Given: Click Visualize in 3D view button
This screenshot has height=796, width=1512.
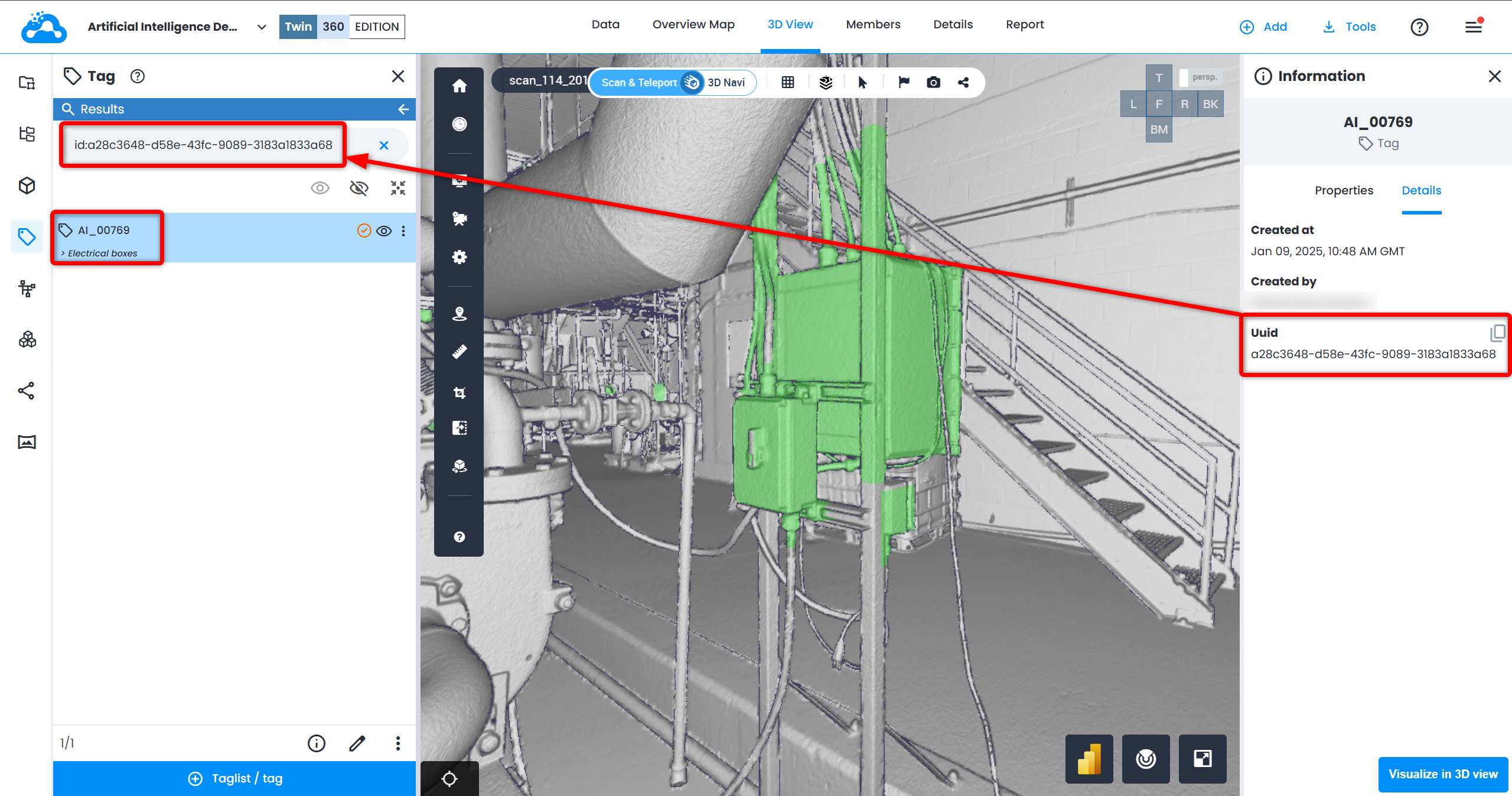Looking at the screenshot, I should point(1443,774).
